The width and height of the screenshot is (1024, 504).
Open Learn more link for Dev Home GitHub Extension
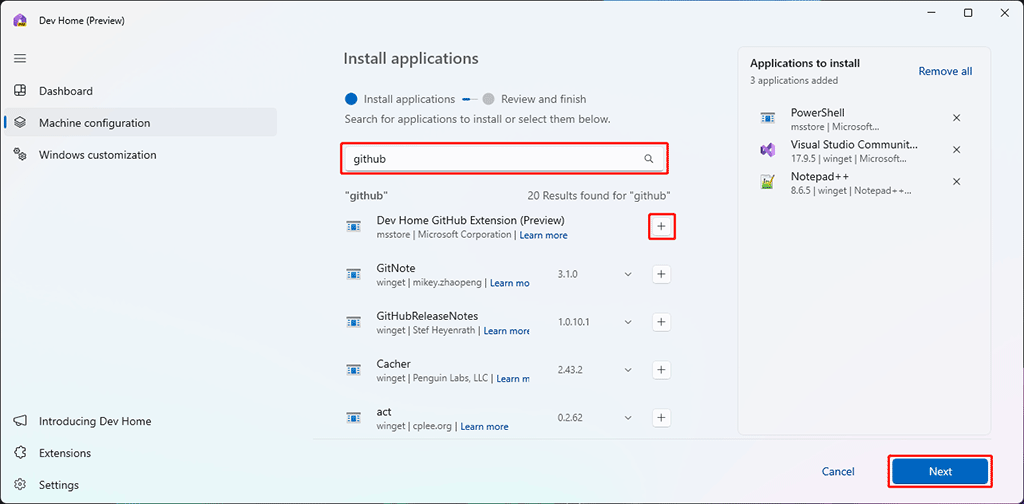543,236
